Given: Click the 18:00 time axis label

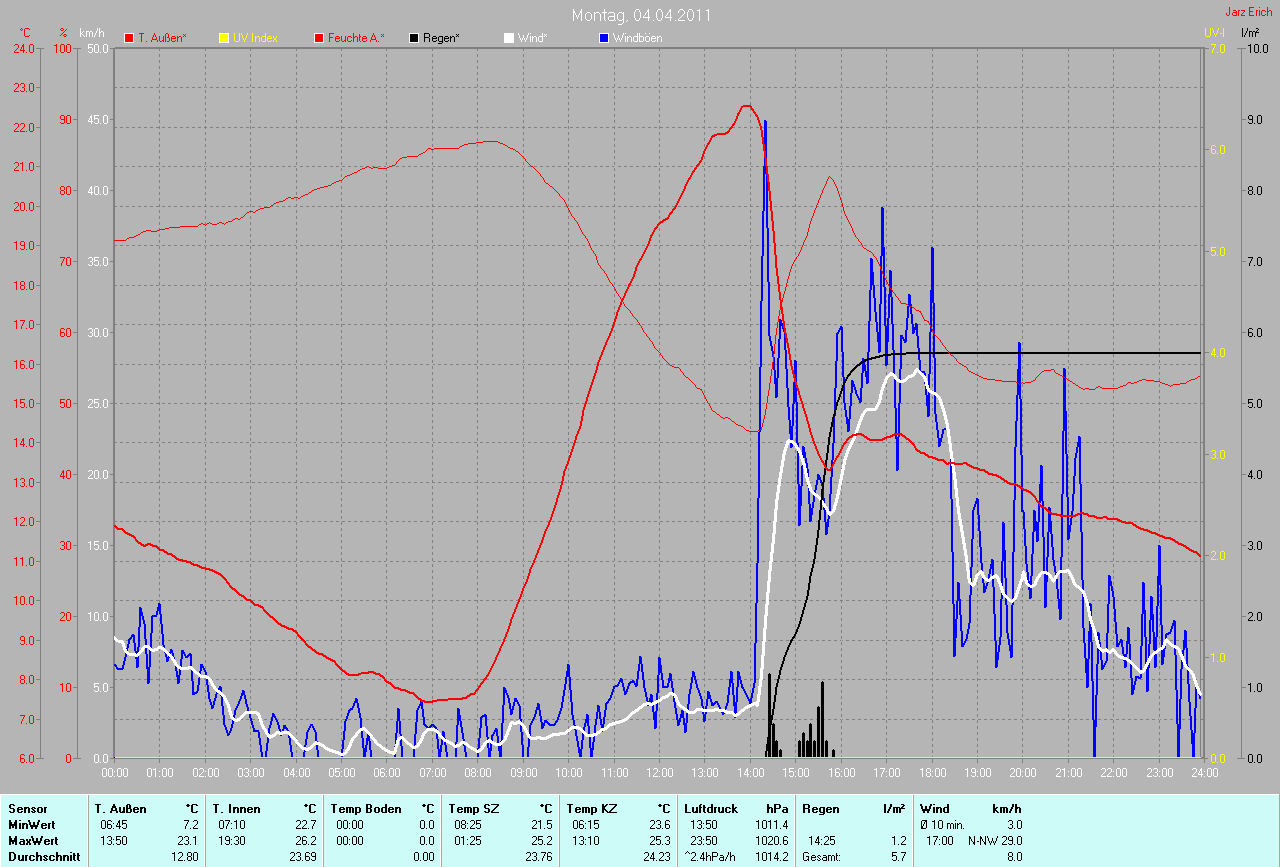Looking at the screenshot, I should pyautogui.click(x=932, y=773).
